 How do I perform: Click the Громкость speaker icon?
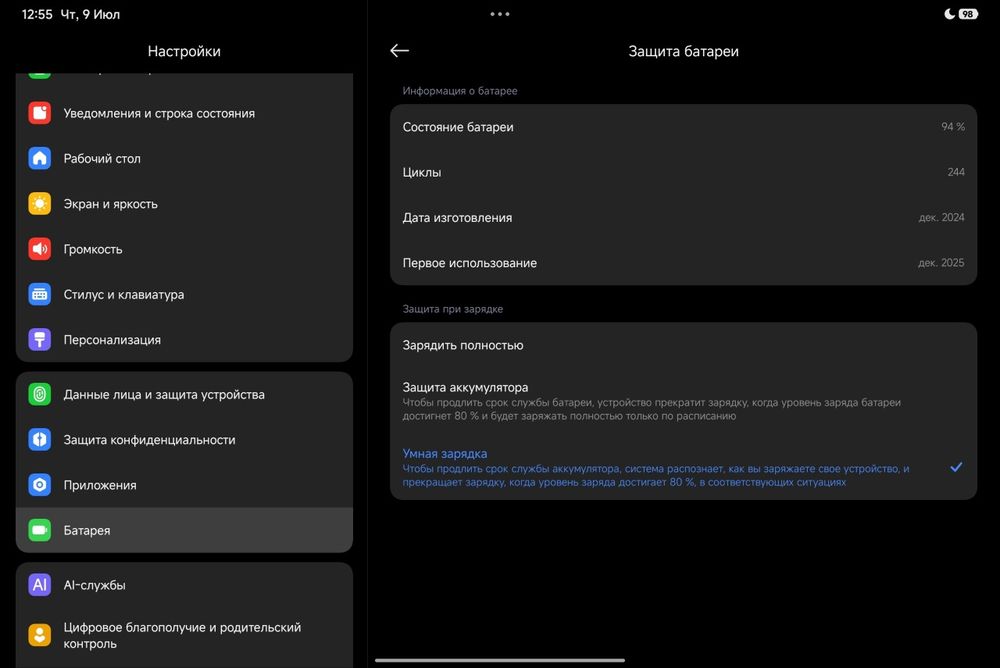40,249
